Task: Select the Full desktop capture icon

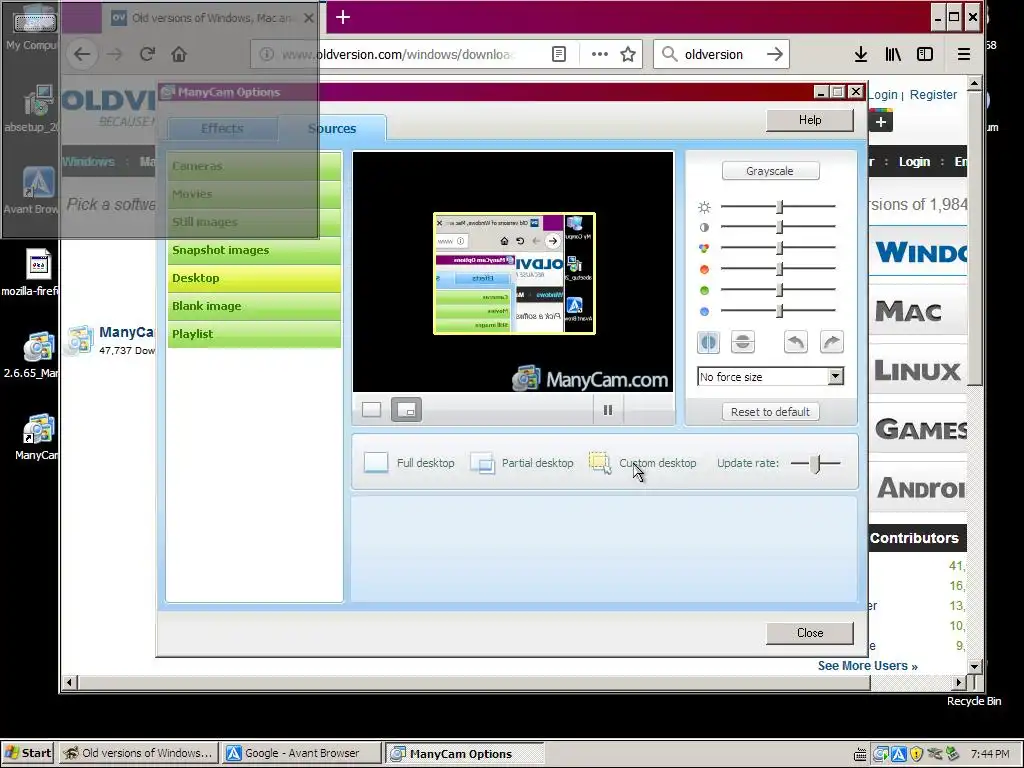Action: coord(376,462)
